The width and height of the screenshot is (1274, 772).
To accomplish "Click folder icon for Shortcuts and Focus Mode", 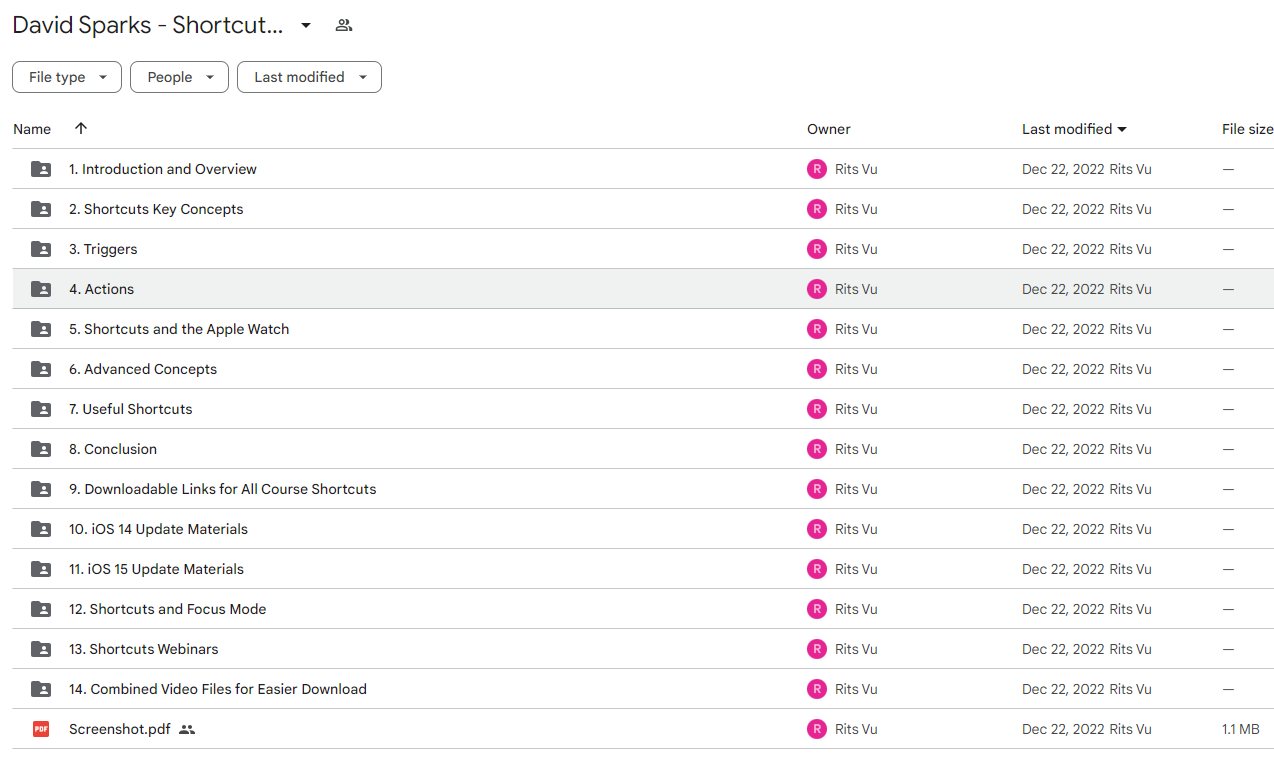I will click(41, 609).
